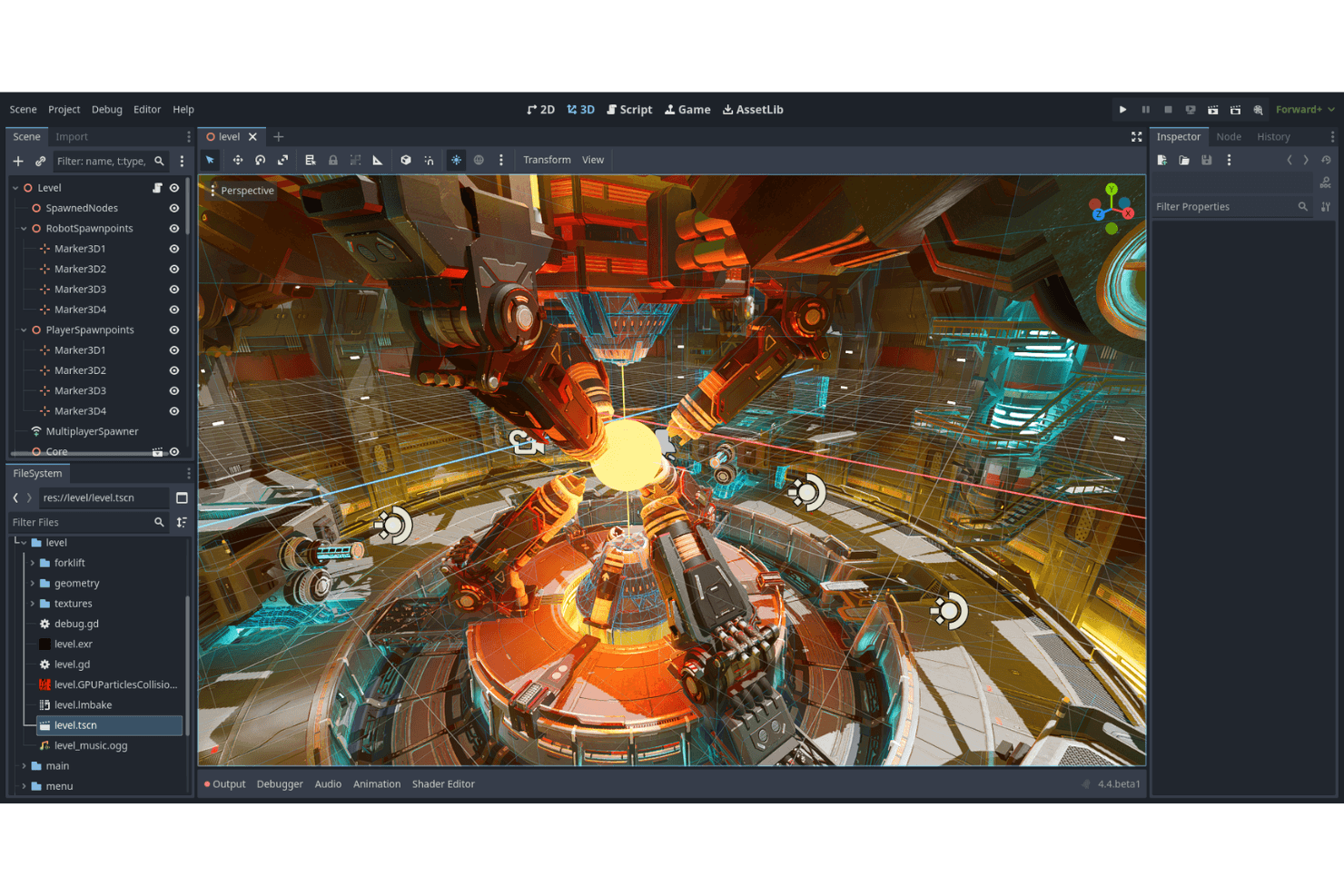Activate the Select Mode arrow tool
1344x896 pixels.
point(210,160)
